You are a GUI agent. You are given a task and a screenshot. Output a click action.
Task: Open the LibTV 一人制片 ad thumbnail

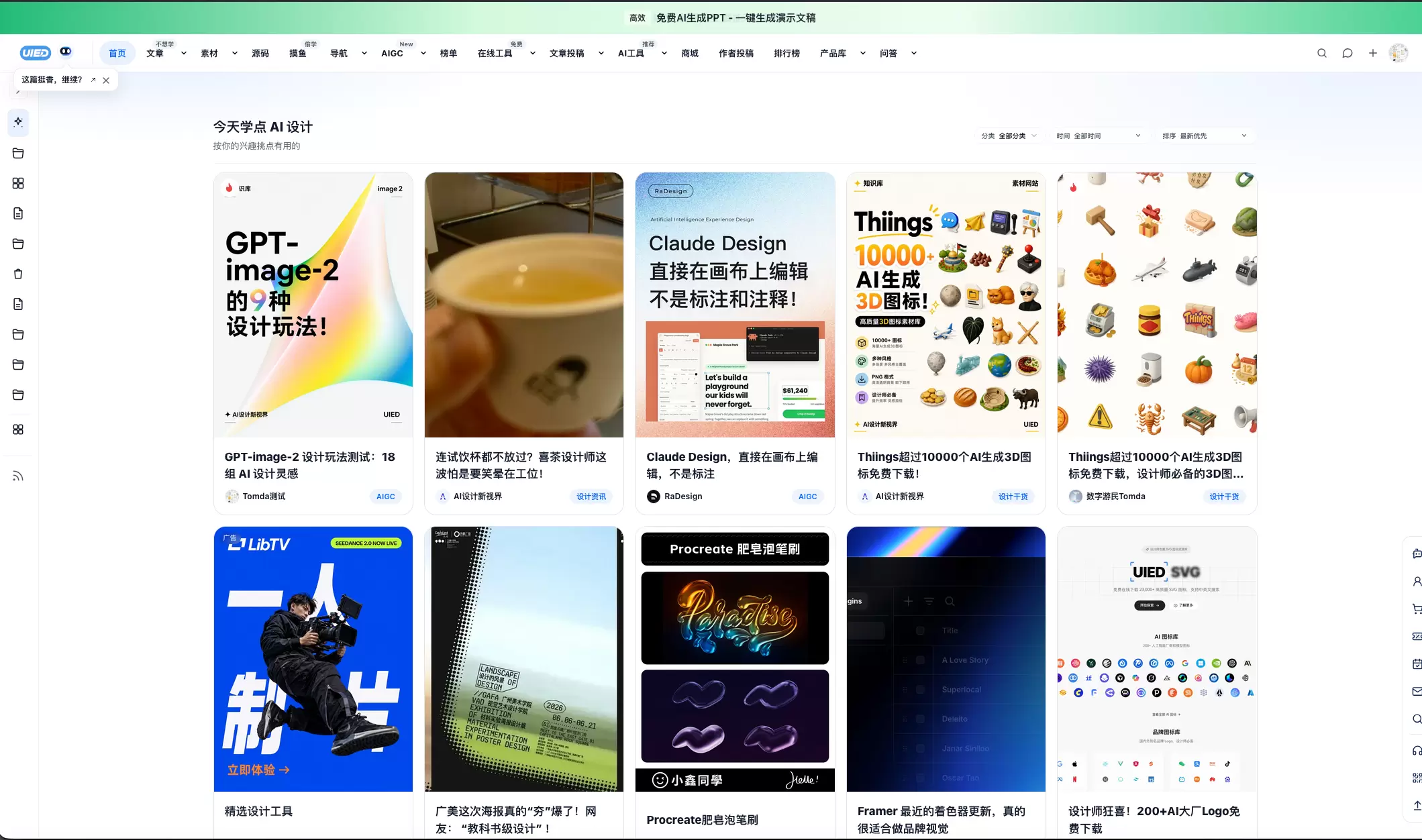[313, 659]
